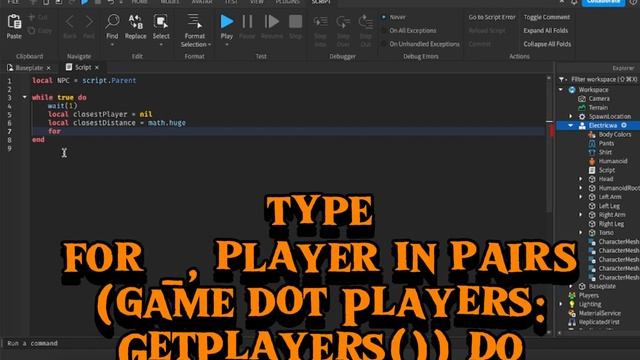Click Go to Script Error

point(492,17)
